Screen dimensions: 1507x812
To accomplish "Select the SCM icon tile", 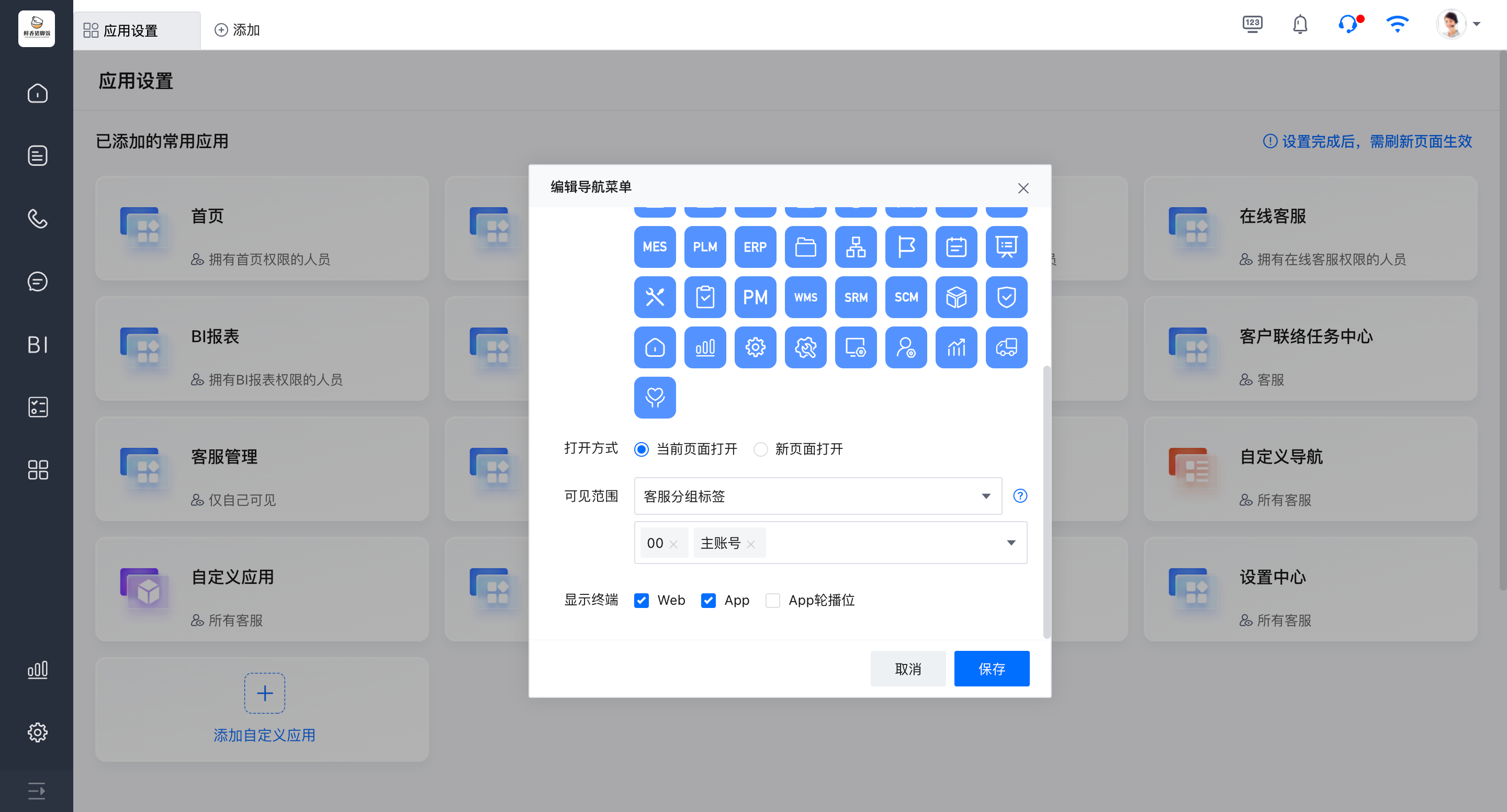I will click(906, 297).
